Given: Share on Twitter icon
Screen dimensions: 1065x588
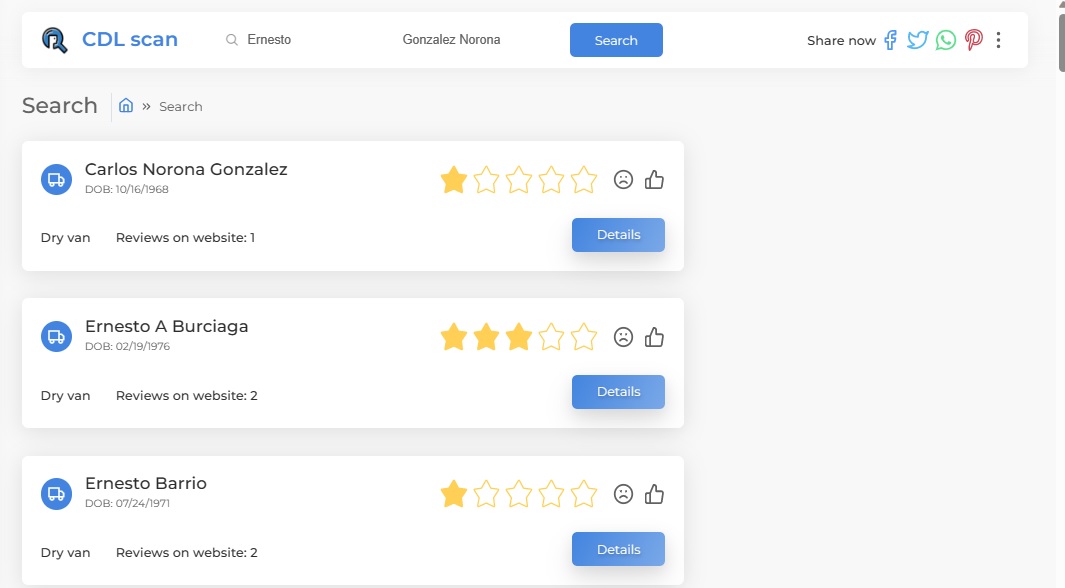Looking at the screenshot, I should pos(918,40).
